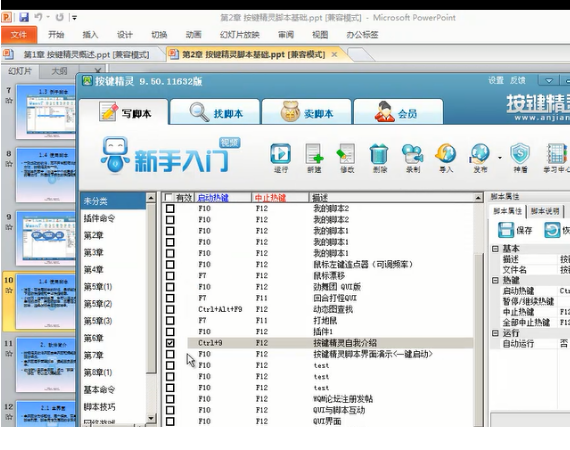
Task: Check the box for 劲舞团 QUI版 script
Action: click(170, 287)
